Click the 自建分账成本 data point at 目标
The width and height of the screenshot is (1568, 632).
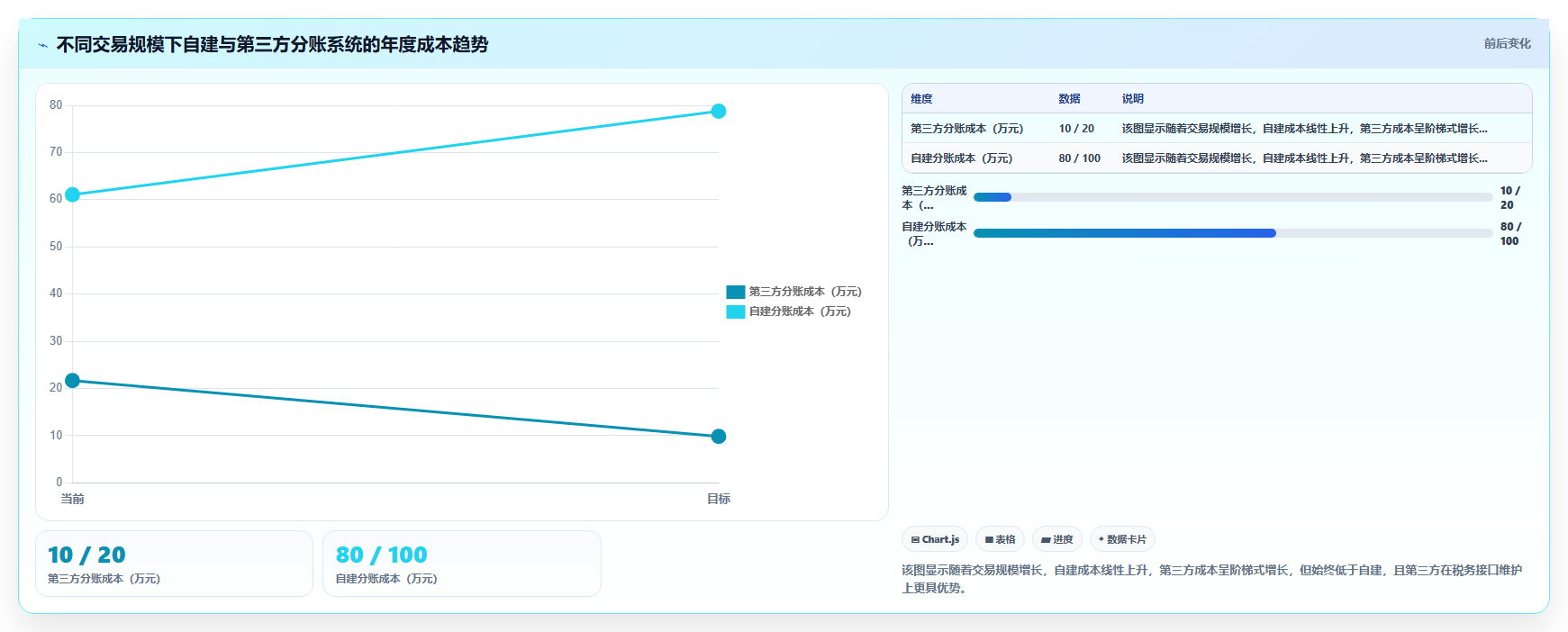click(x=719, y=112)
